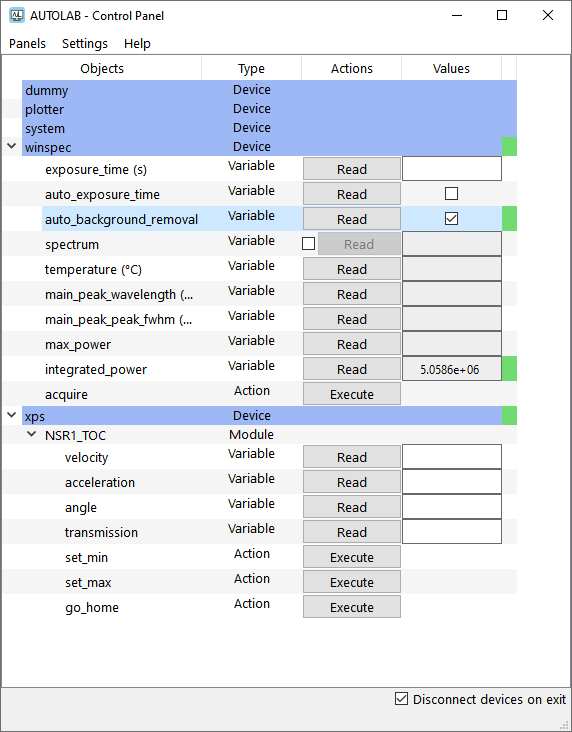Collapse the NSR1_TOC module
The width and height of the screenshot is (572, 732).
click(x=32, y=434)
